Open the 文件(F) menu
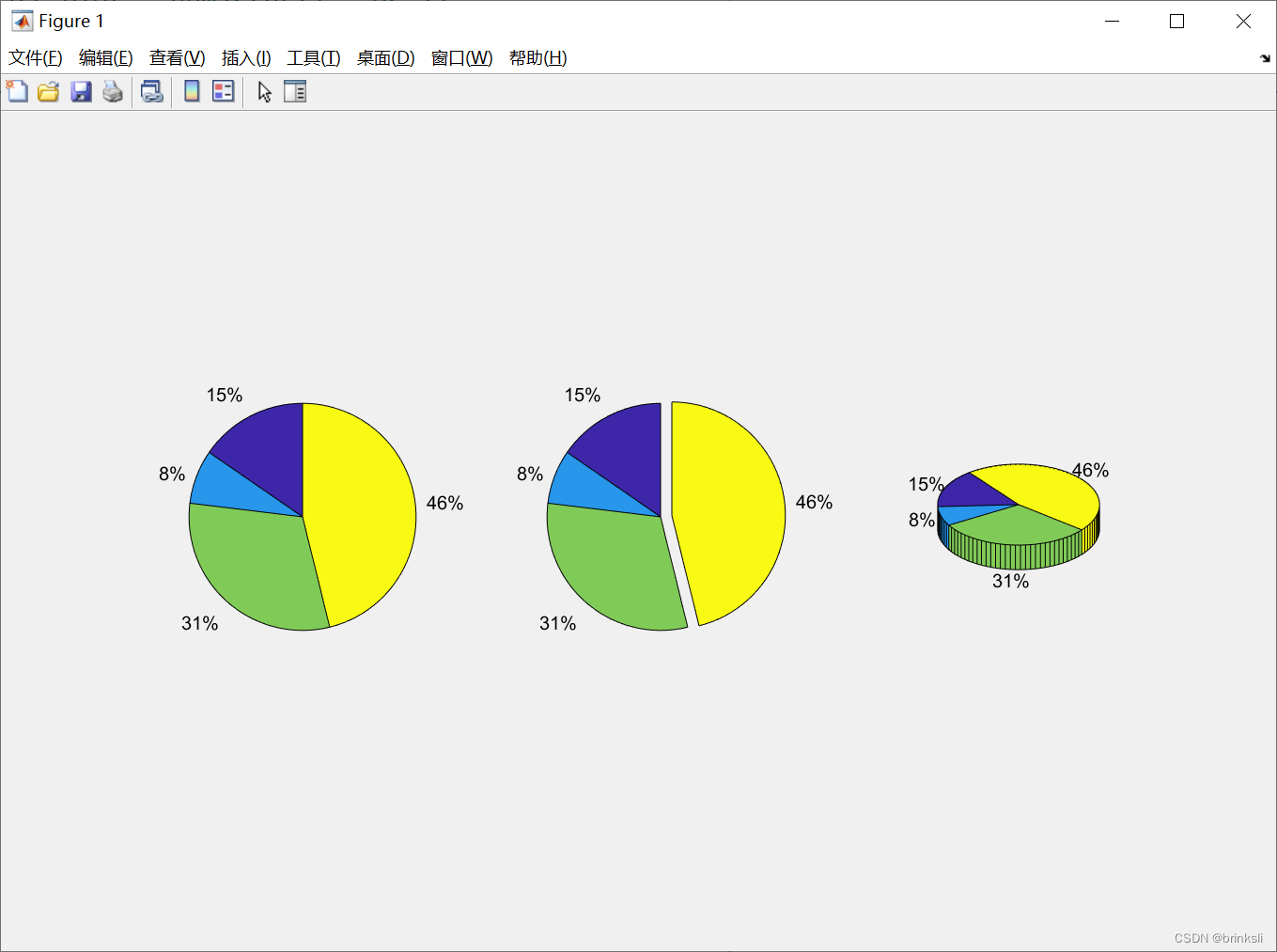This screenshot has height=952, width=1277. click(x=36, y=58)
